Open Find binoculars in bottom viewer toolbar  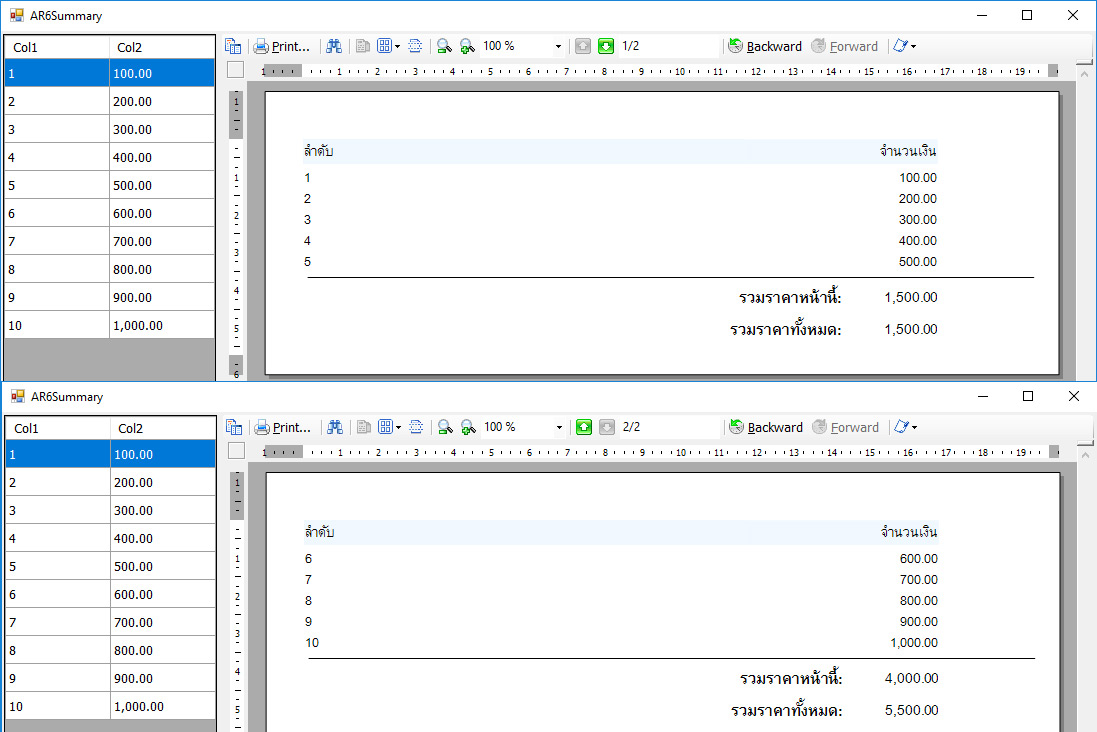coord(335,427)
